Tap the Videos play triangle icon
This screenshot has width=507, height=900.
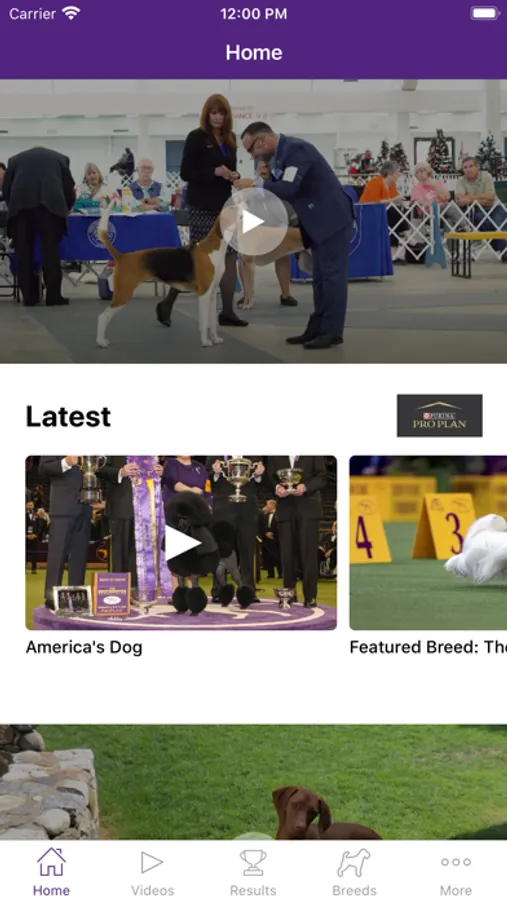[152, 862]
